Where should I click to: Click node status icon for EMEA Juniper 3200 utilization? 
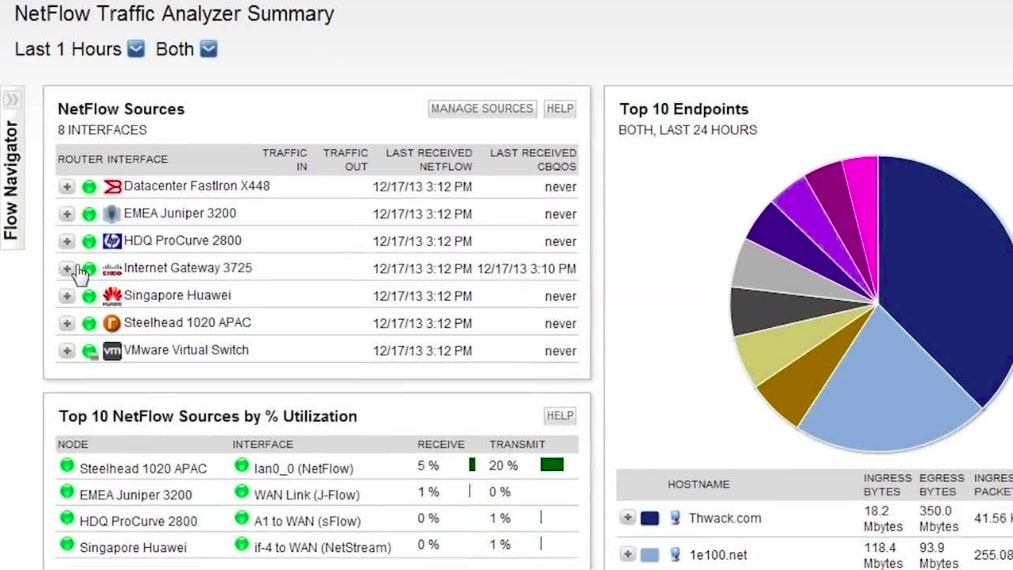67,492
